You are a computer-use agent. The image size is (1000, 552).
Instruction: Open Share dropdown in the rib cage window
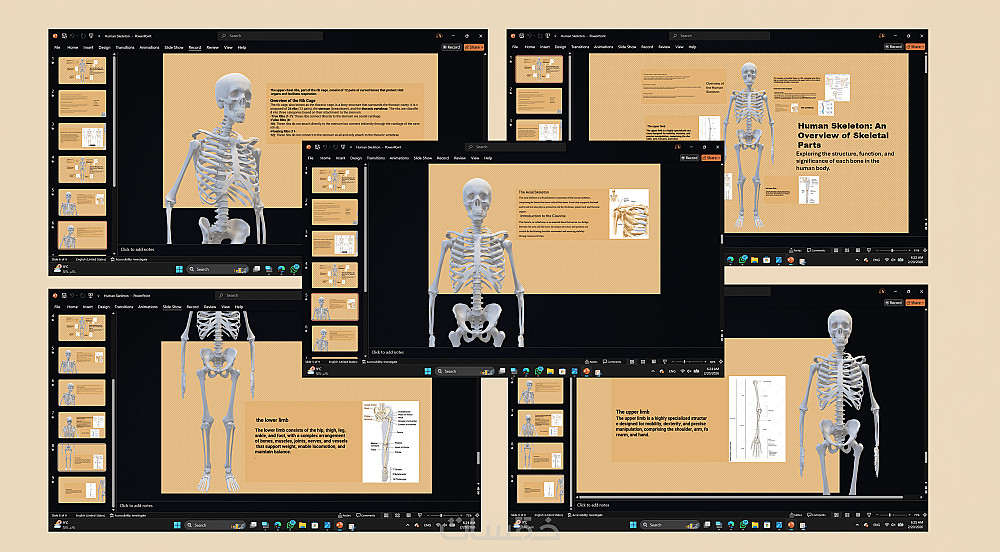(474, 47)
